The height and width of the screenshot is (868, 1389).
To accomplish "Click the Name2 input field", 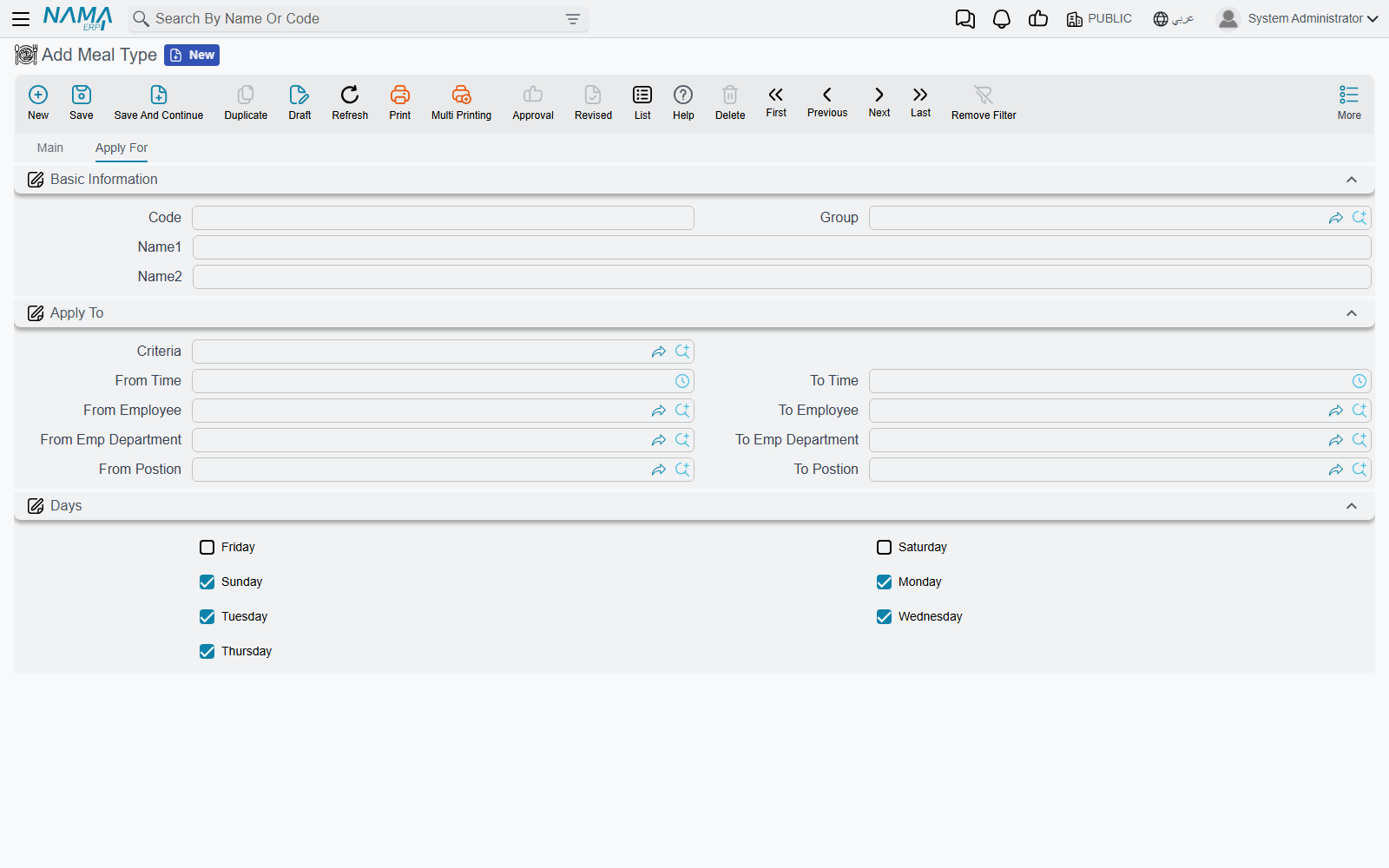I will tap(781, 277).
